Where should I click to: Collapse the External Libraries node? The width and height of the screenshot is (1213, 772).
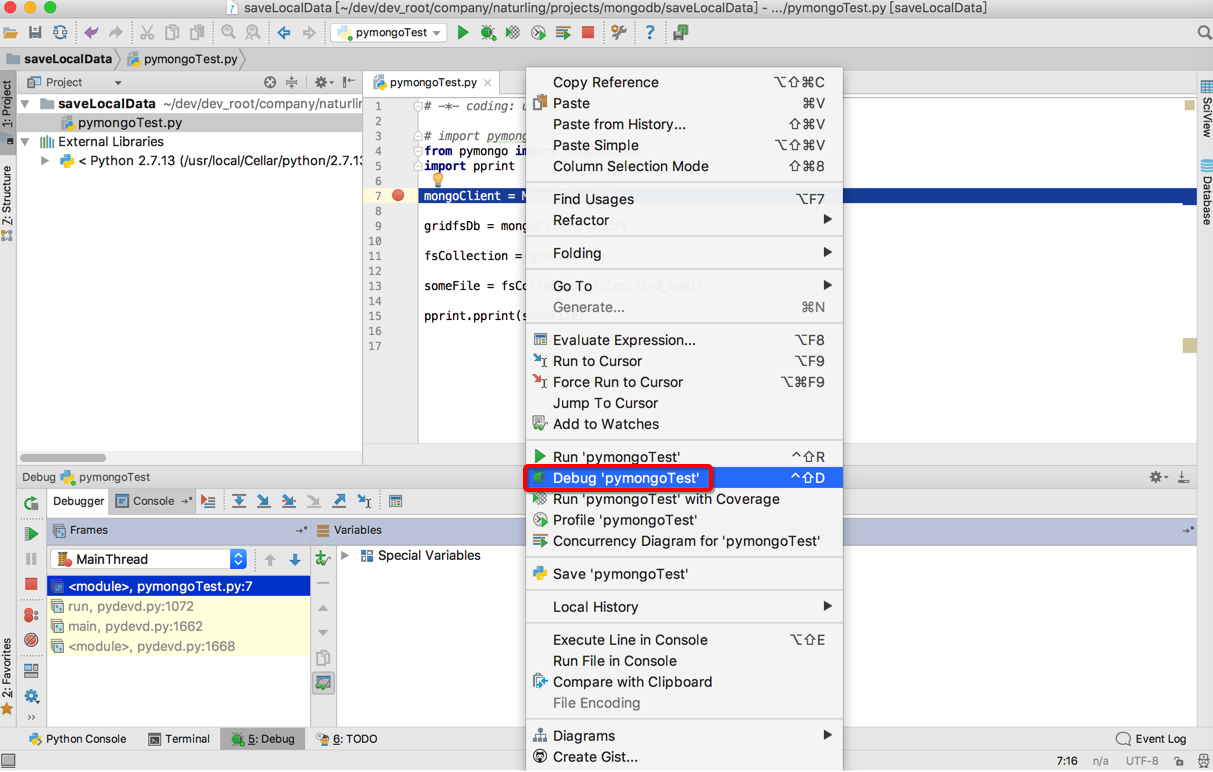coord(25,142)
